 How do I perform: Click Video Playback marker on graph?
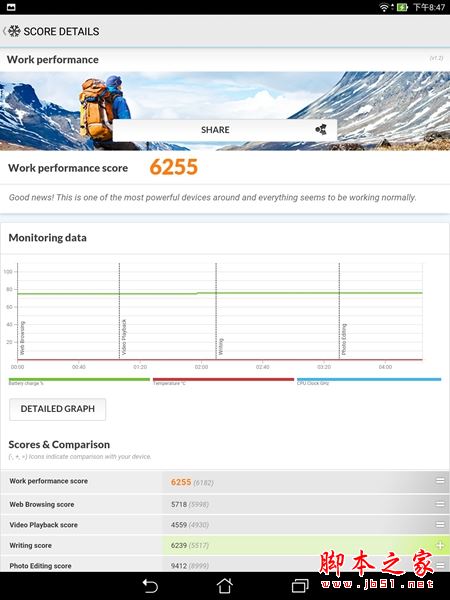(x=123, y=337)
